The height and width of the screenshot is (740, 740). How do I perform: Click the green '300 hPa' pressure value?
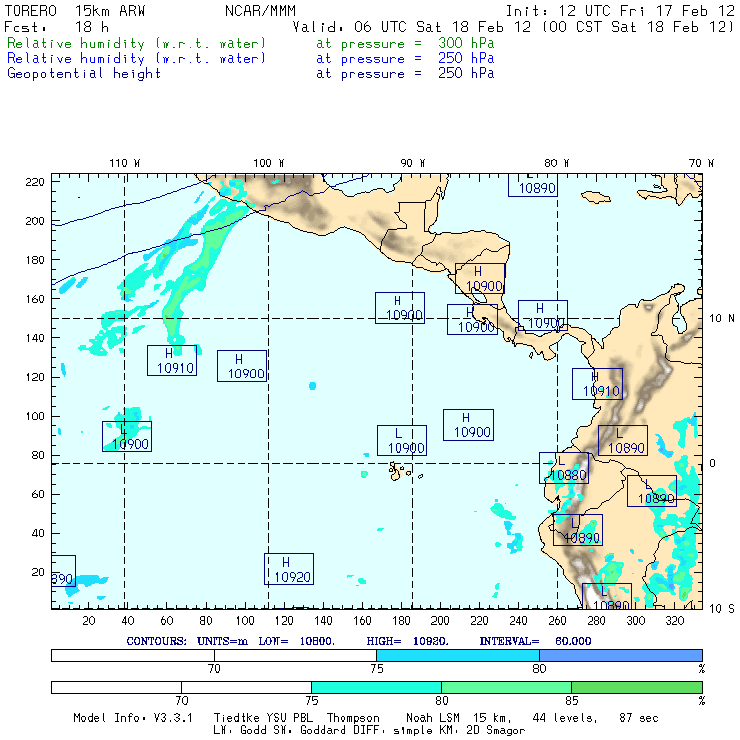click(466, 43)
